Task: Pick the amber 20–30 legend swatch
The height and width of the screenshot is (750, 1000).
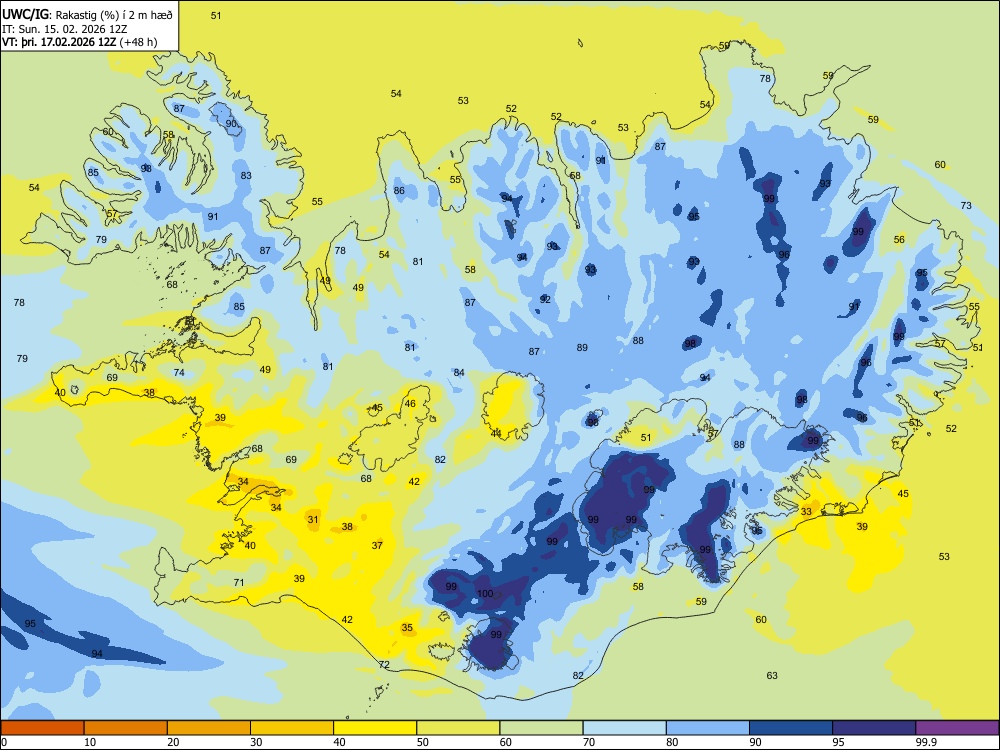Action: (x=209, y=728)
